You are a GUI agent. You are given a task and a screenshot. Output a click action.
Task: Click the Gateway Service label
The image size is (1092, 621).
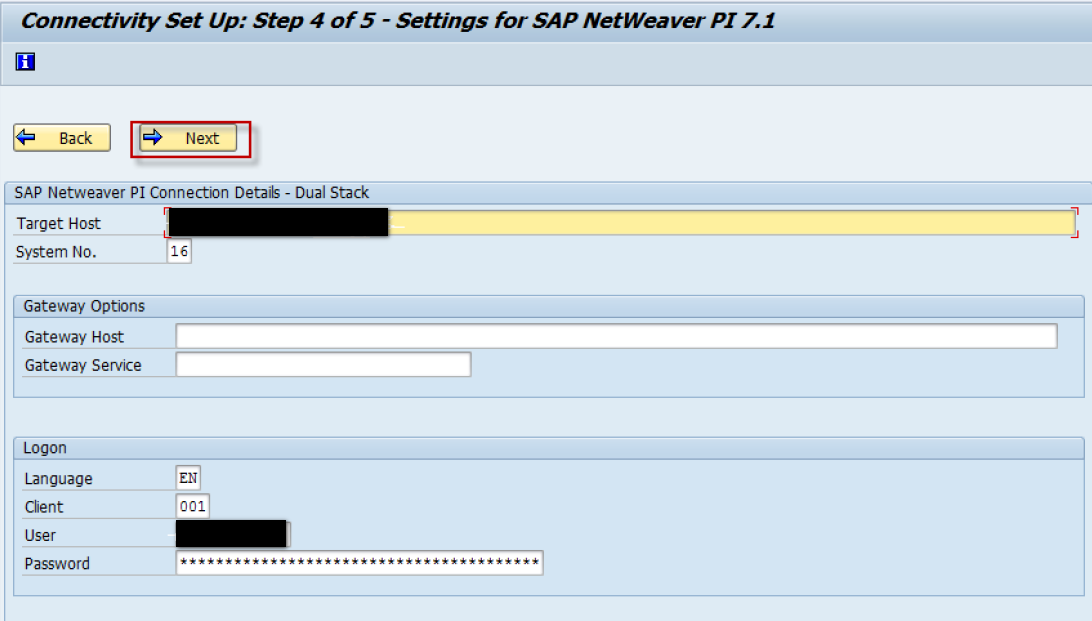click(83, 365)
